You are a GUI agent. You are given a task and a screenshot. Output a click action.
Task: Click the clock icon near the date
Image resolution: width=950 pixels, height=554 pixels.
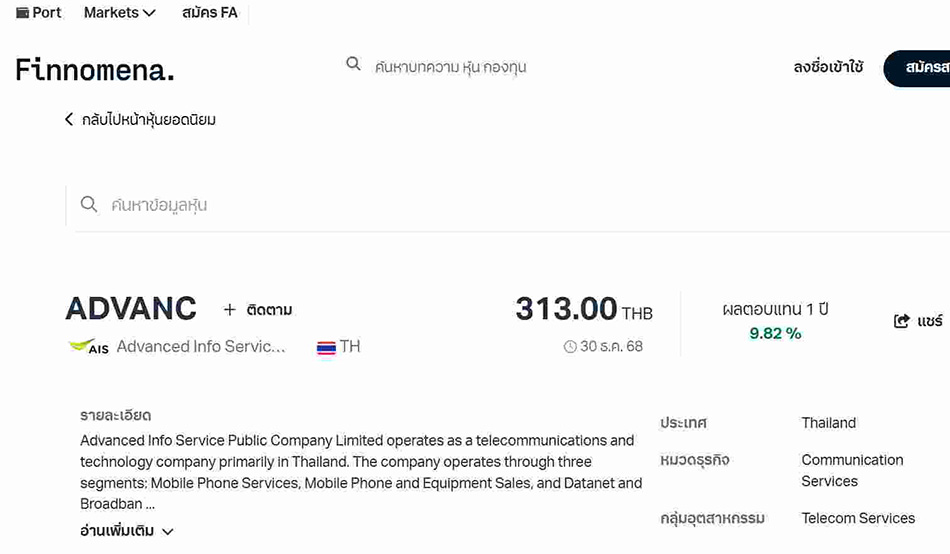coord(570,347)
